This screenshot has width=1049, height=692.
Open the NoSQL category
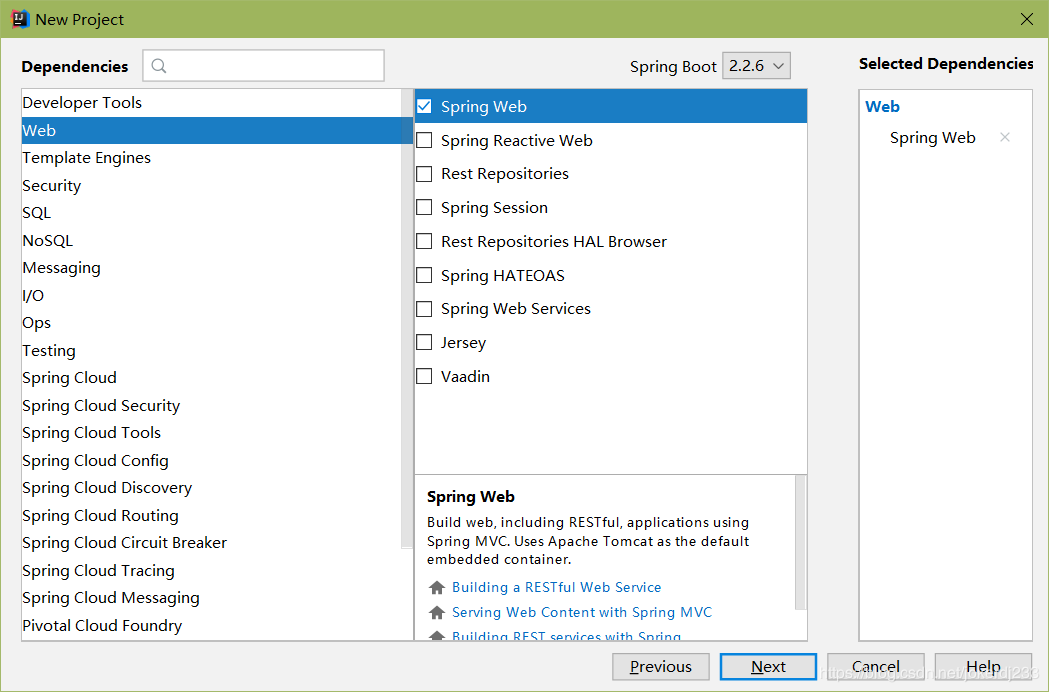click(x=211, y=240)
